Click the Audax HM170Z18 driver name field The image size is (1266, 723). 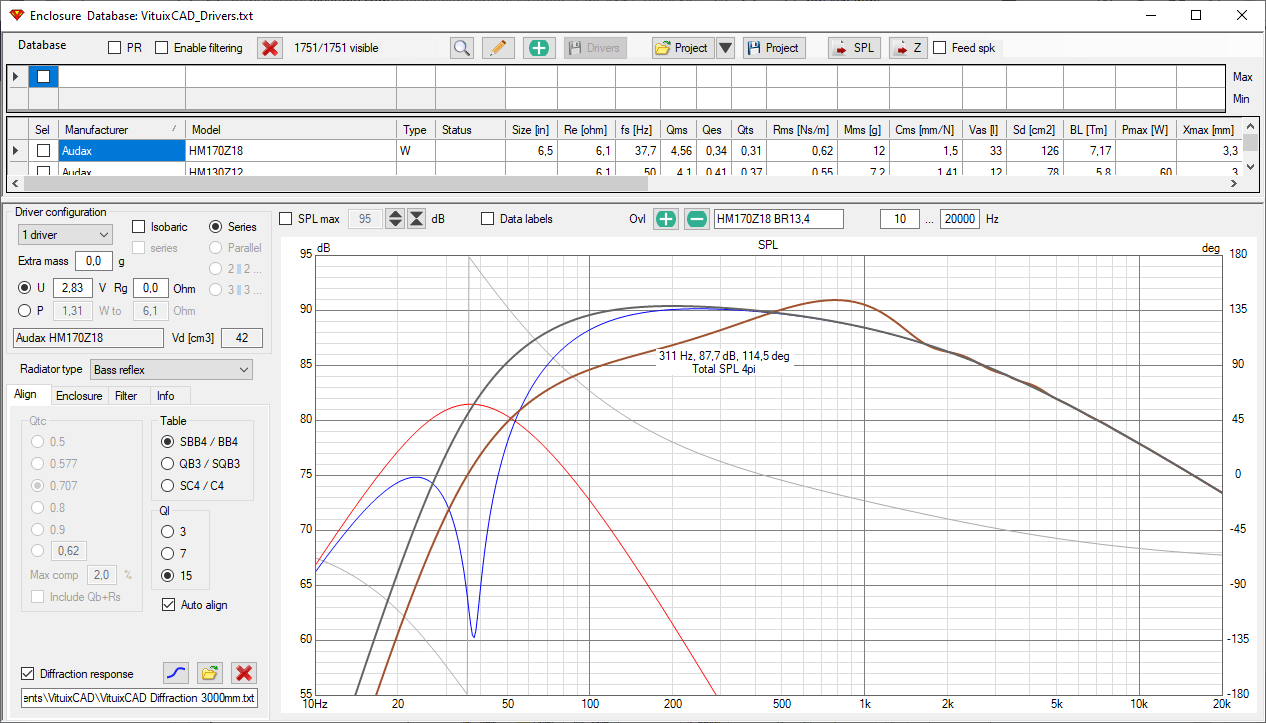[89, 338]
